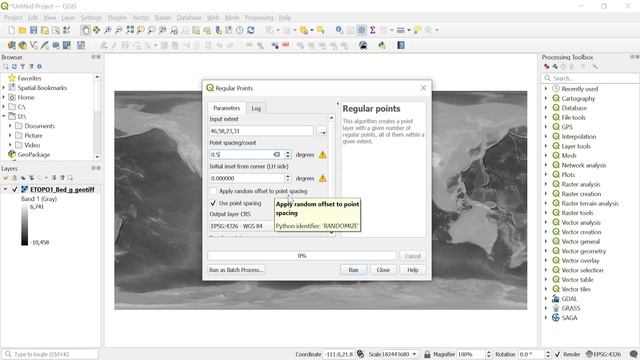This screenshot has height=360, width=640.
Task: Enable Apply random offset to point spacing
Action: pos(213,191)
